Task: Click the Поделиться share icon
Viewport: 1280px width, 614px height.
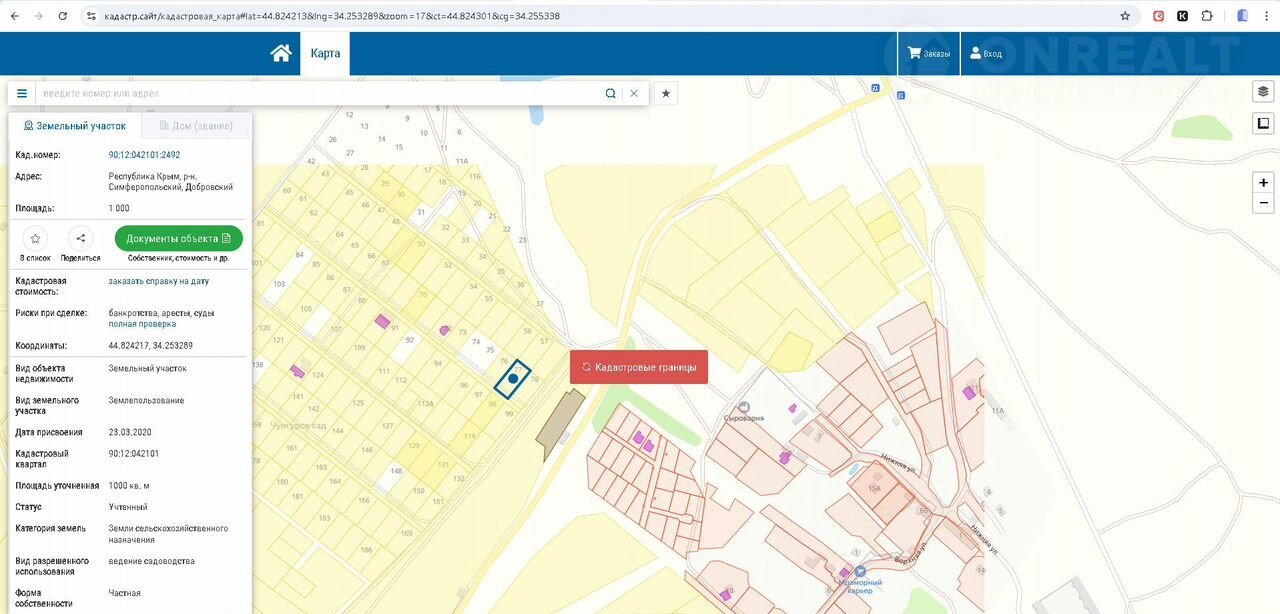Action: [81, 239]
